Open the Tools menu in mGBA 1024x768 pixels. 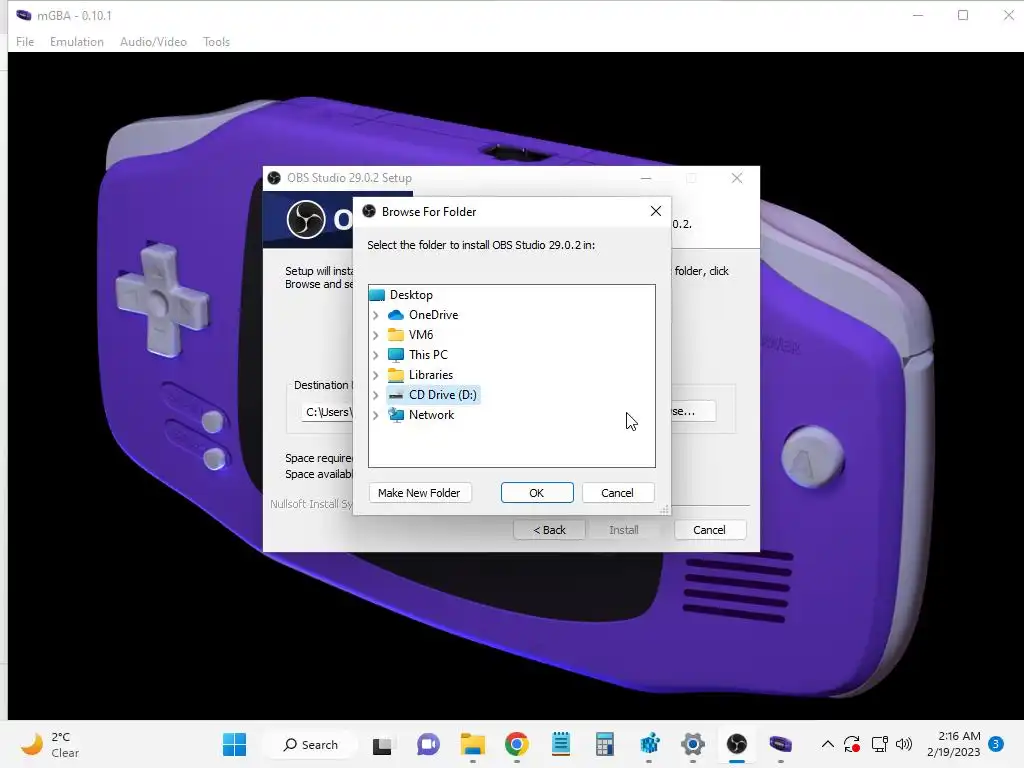click(x=216, y=42)
